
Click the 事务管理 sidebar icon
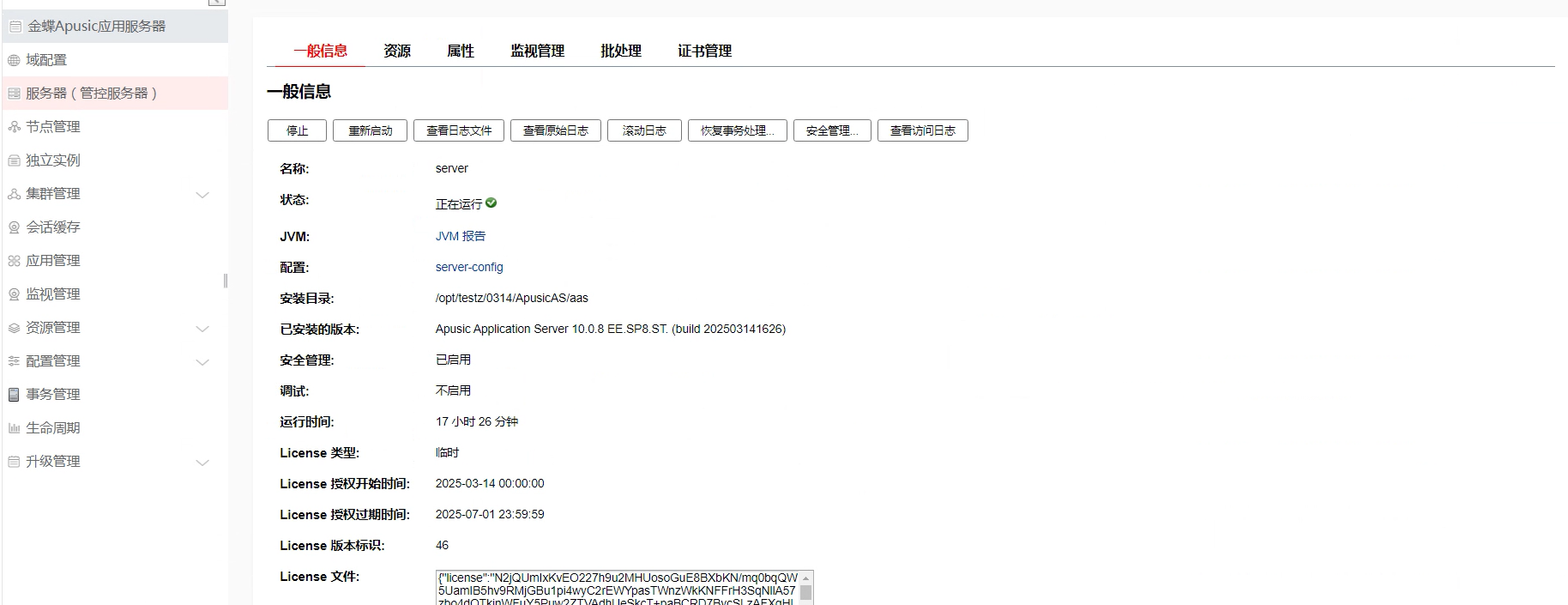14,395
